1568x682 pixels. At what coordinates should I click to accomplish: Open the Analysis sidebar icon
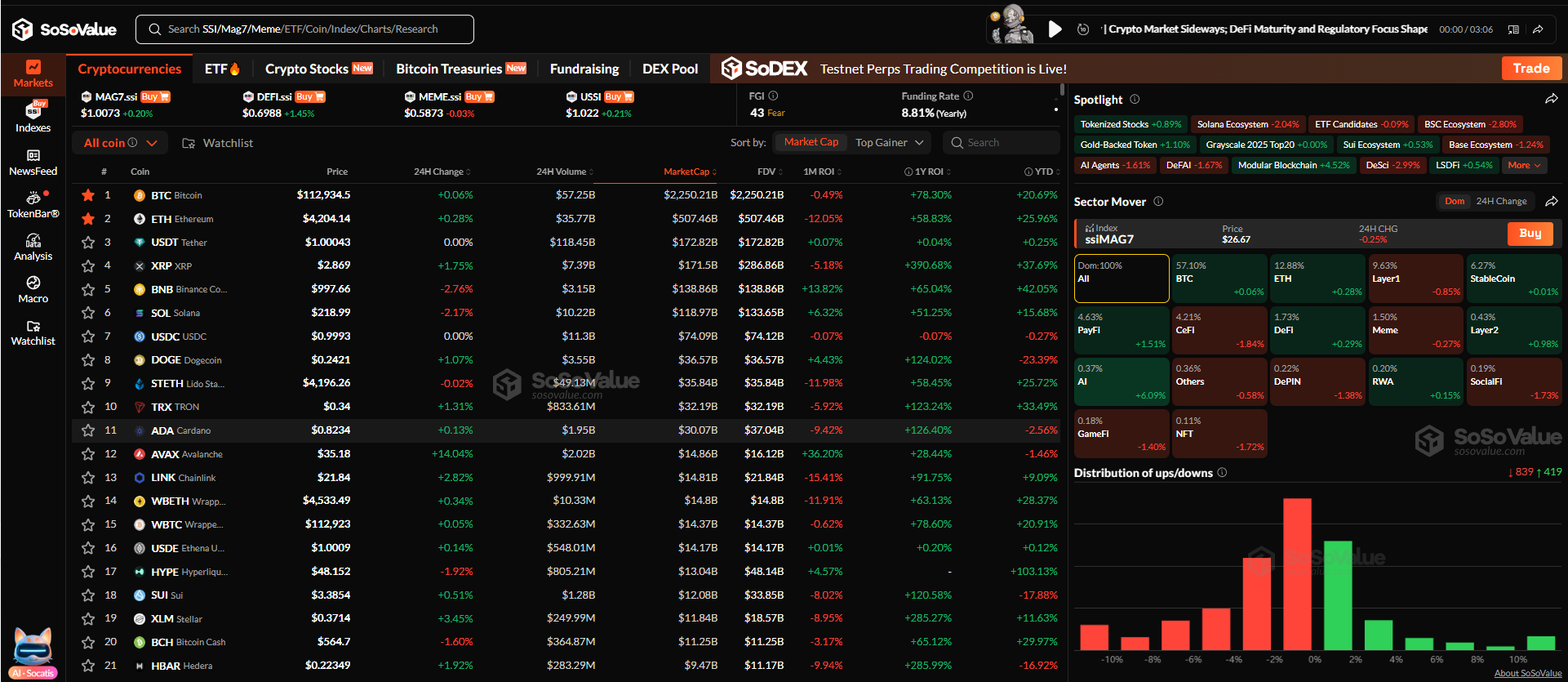(33, 247)
